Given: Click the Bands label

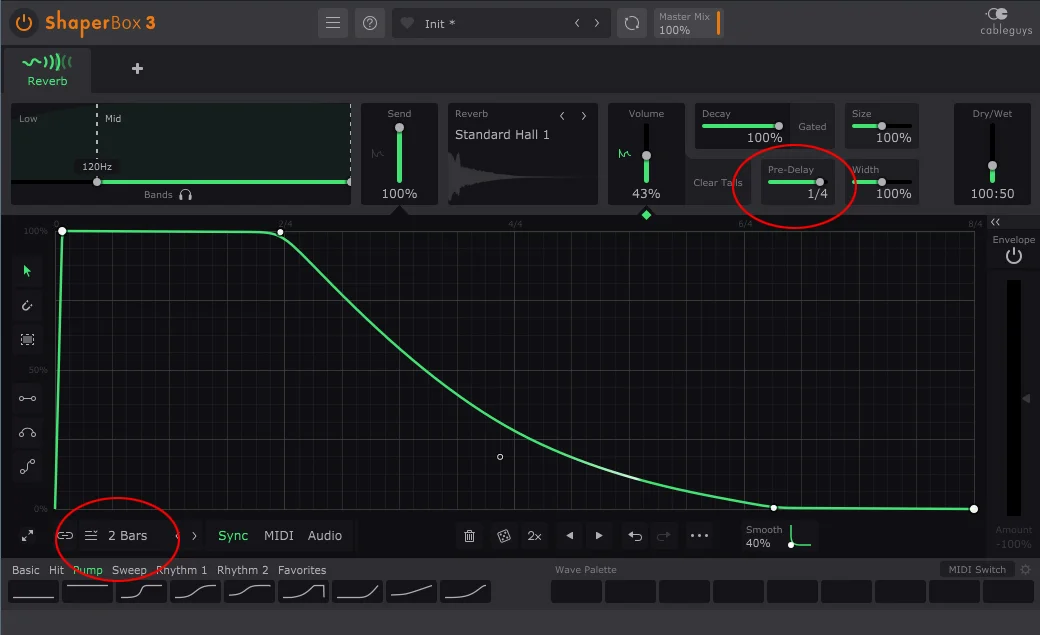Looking at the screenshot, I should click(158, 194).
